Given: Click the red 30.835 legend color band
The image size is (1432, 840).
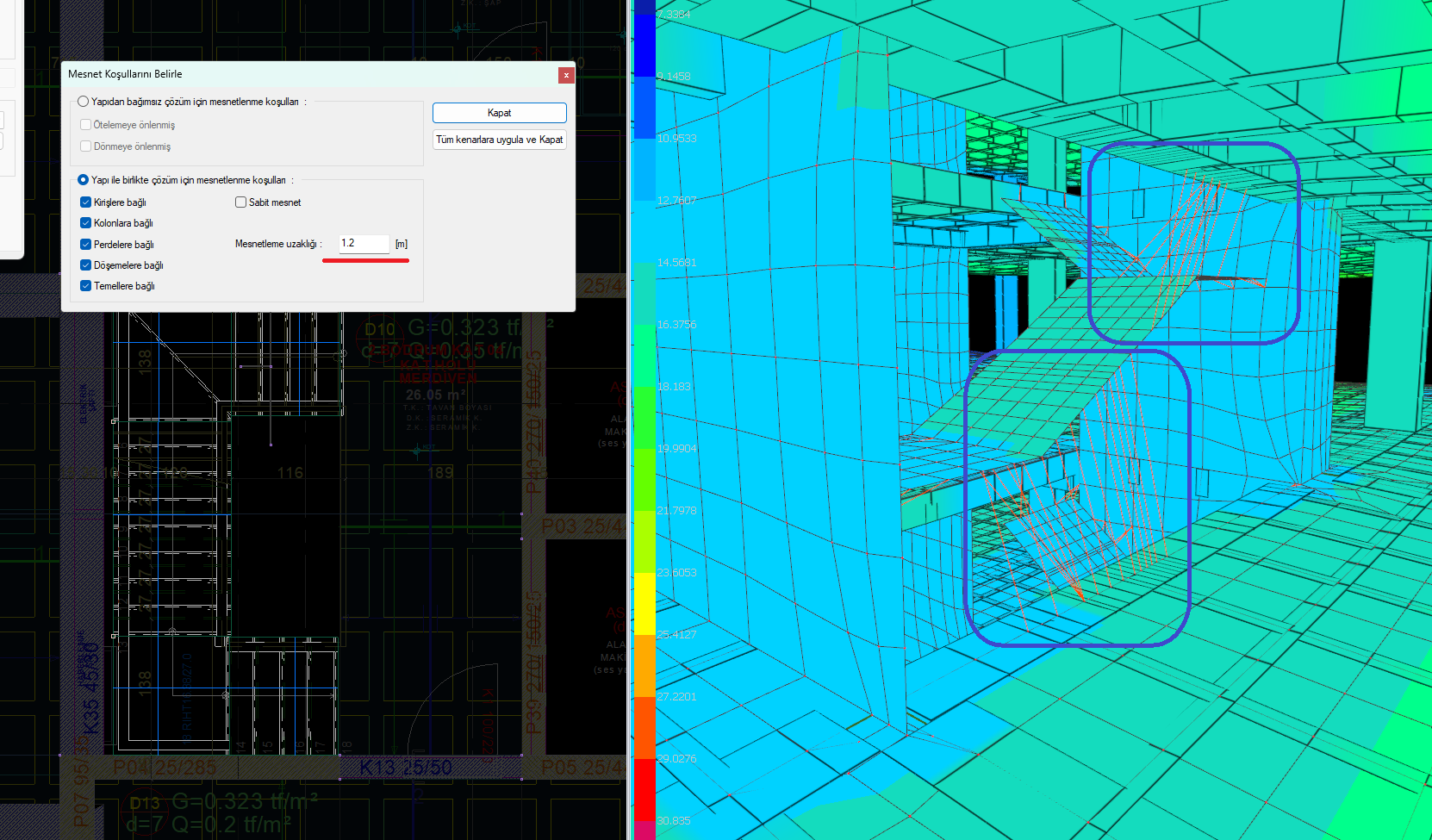Looking at the screenshot, I should (x=644, y=790).
